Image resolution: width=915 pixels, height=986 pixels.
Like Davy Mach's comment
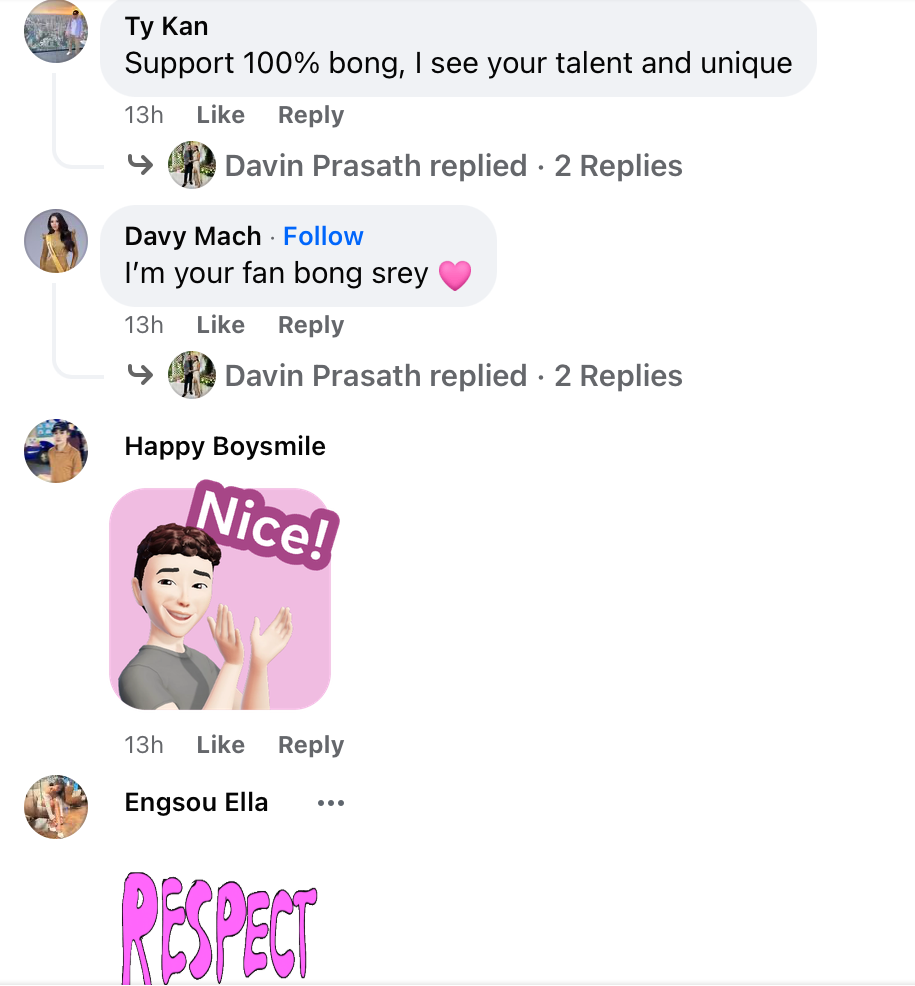pos(220,325)
